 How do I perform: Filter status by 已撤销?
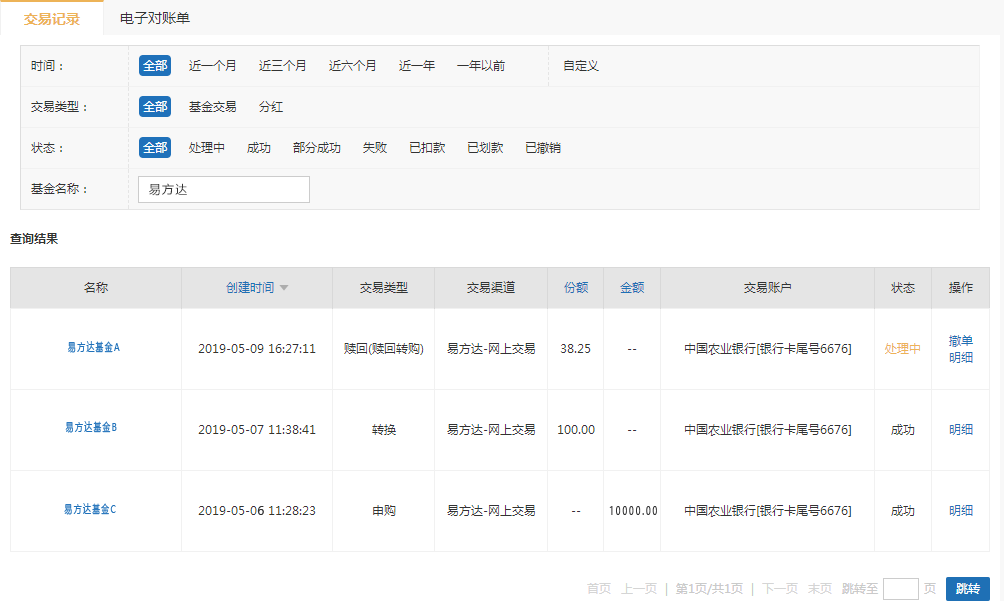[542, 148]
